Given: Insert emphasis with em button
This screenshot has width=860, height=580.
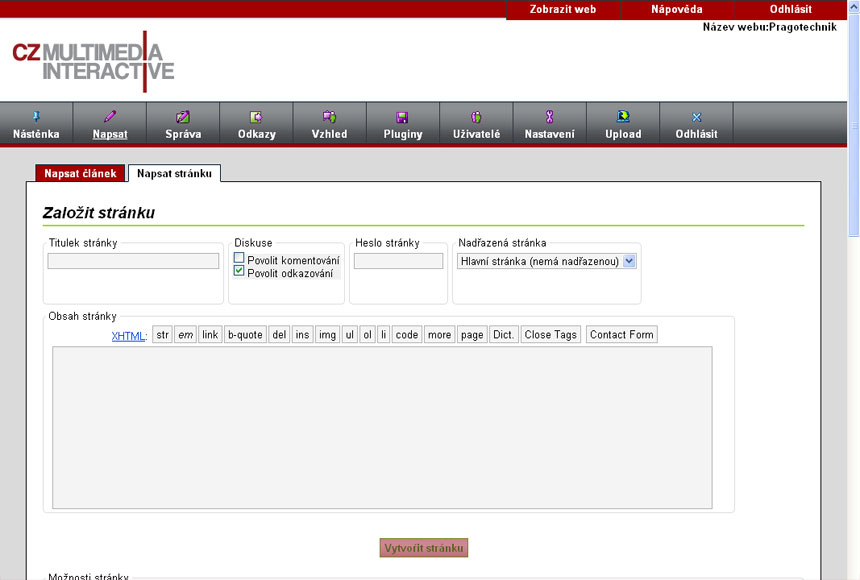Looking at the screenshot, I should 185,335.
